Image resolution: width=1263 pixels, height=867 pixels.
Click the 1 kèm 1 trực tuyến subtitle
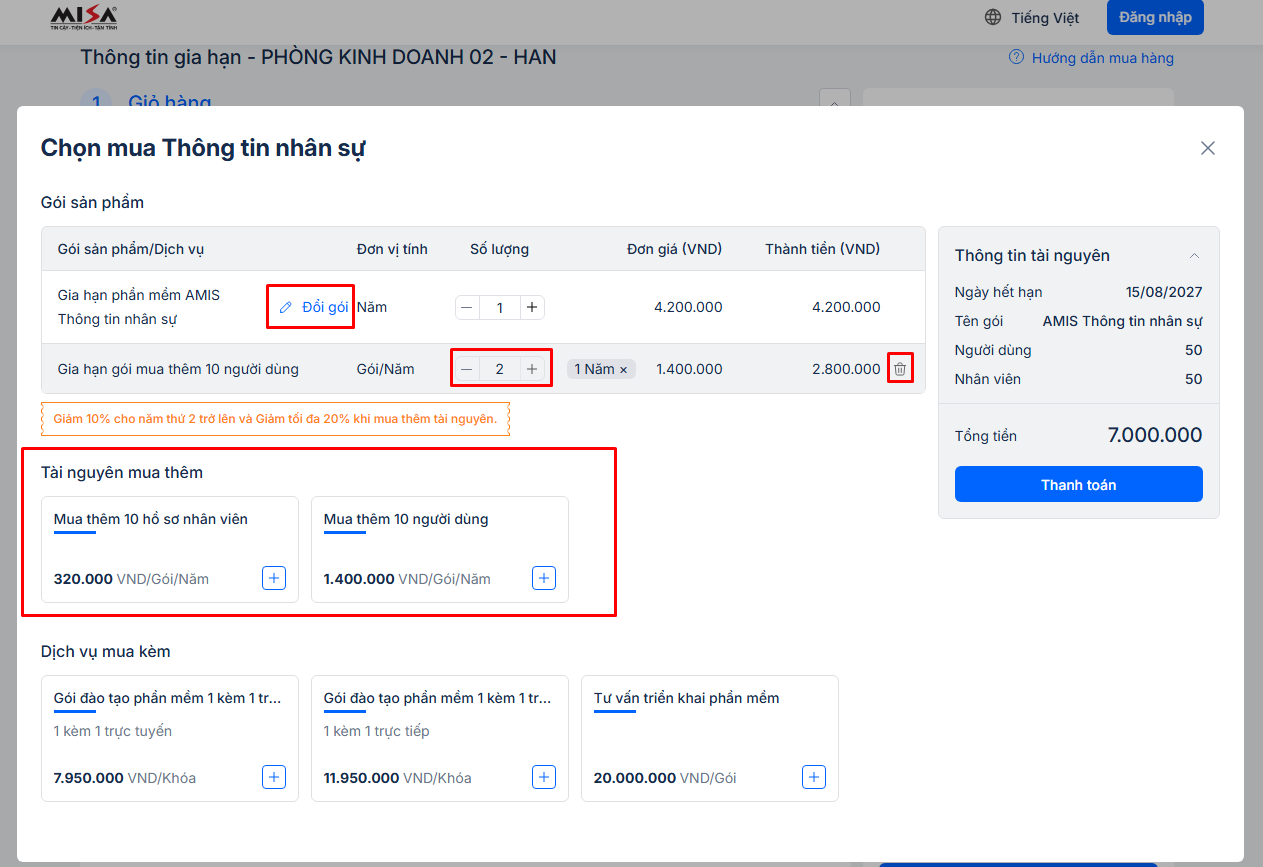coord(113,731)
